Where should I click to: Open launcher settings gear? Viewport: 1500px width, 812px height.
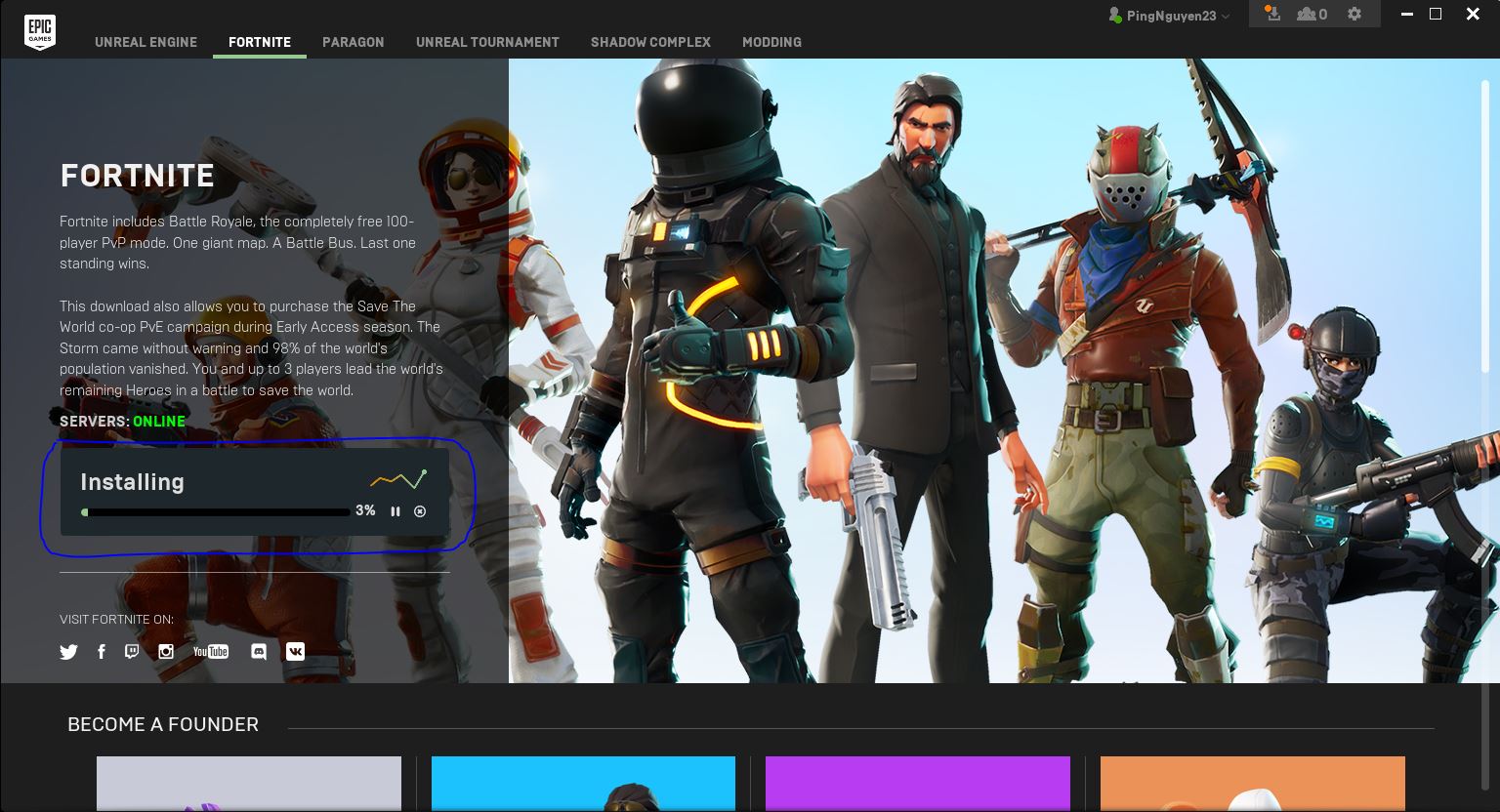tap(1354, 14)
